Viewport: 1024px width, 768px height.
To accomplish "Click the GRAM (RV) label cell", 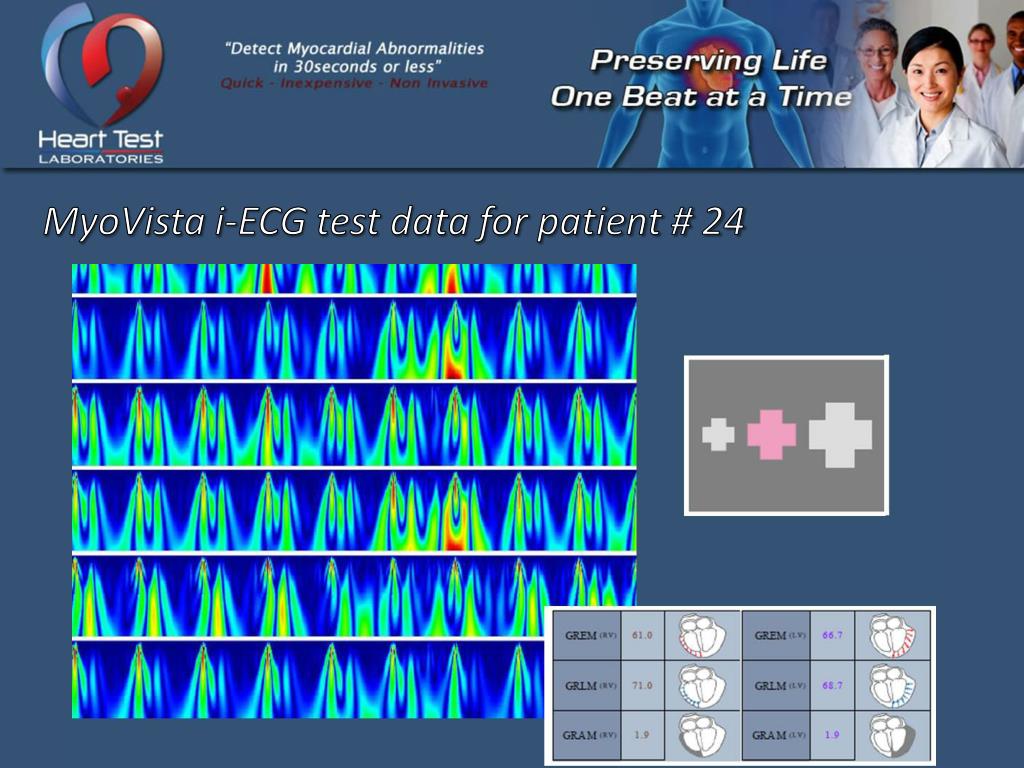I will click(x=587, y=735).
